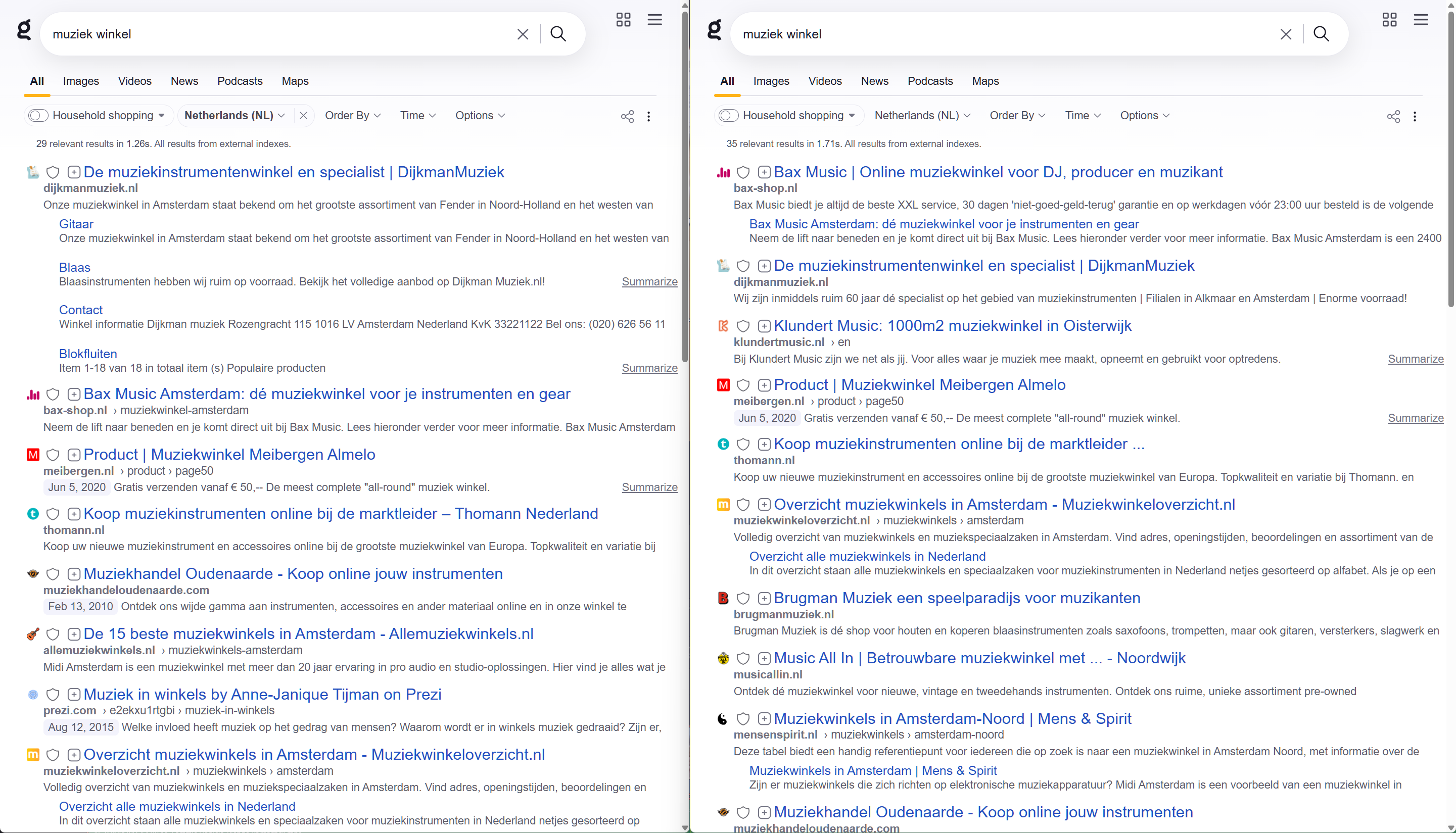Open Time dropdown in right window
Screen dimensions: 1456x833
tap(1082, 116)
